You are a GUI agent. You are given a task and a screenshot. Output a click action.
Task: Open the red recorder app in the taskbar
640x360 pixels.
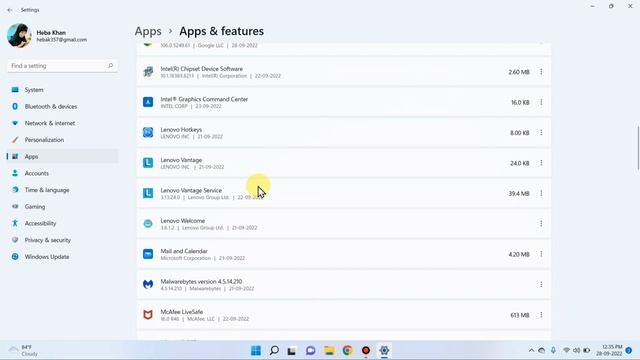point(366,351)
